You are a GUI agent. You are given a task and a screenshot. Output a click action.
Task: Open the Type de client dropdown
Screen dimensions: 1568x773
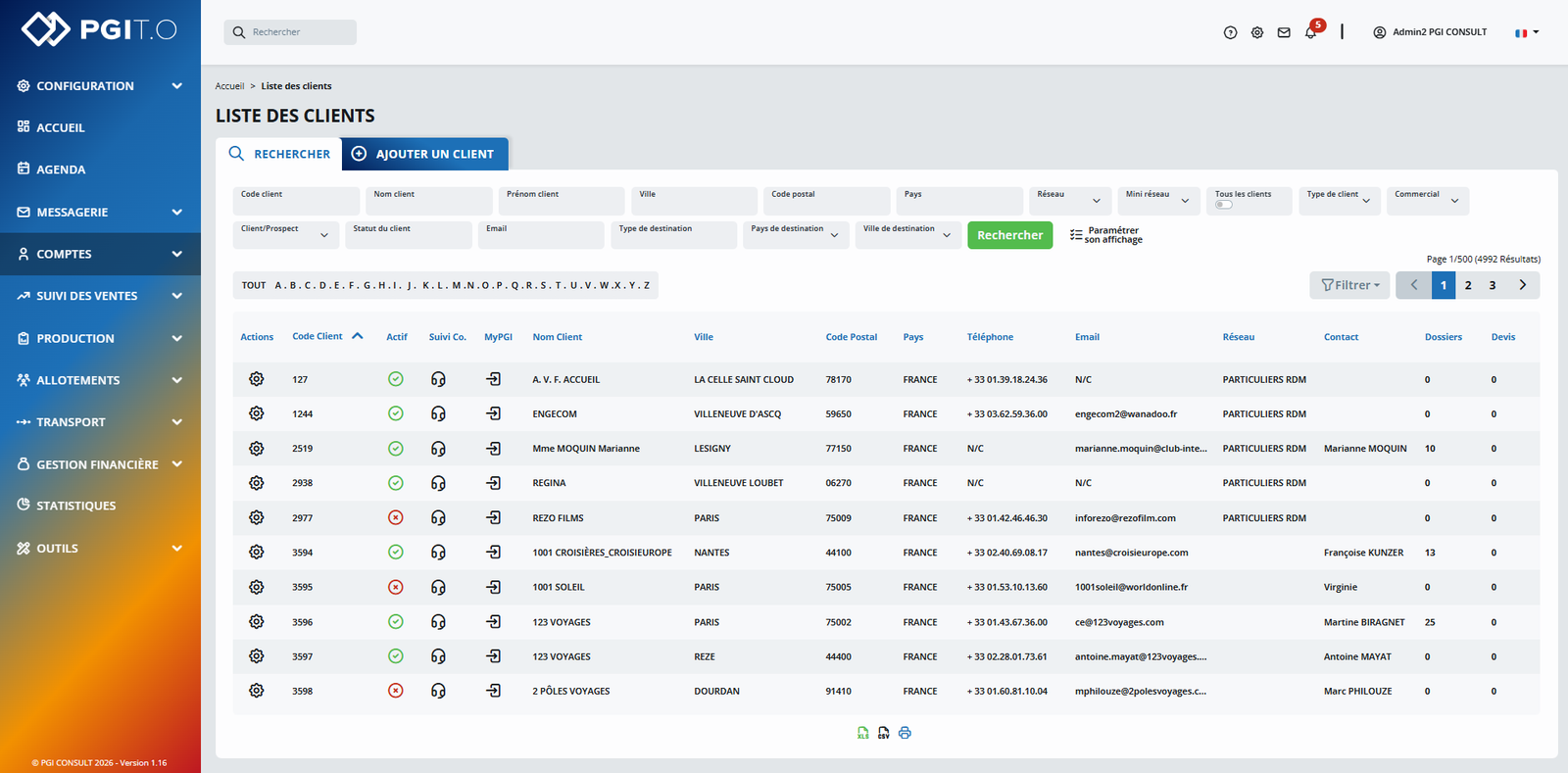click(x=1340, y=201)
